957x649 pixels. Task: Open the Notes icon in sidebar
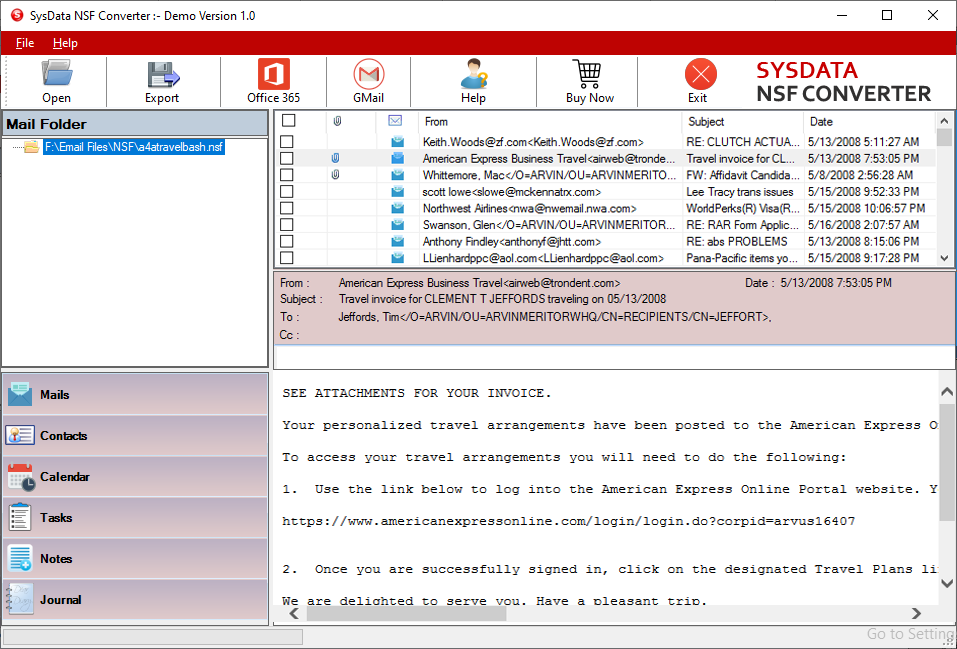[20, 558]
